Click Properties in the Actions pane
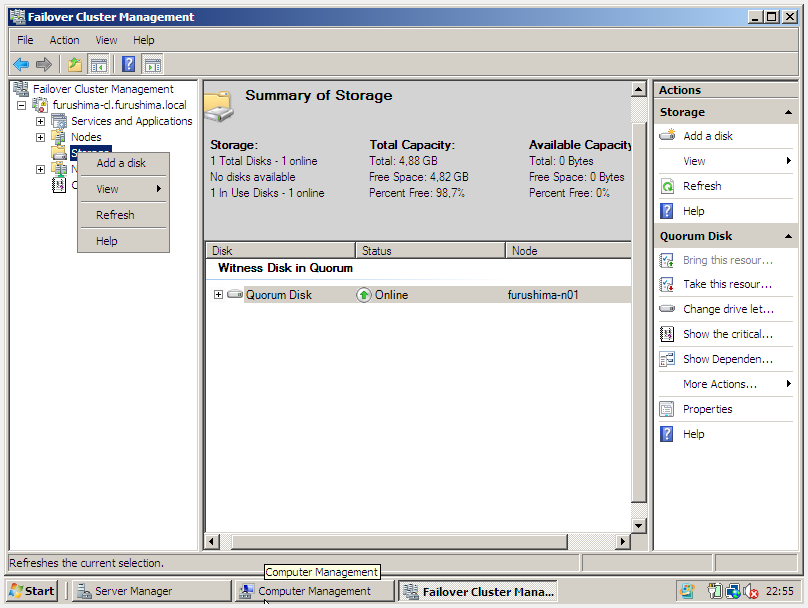Screen dimensions: 808x608 point(708,409)
